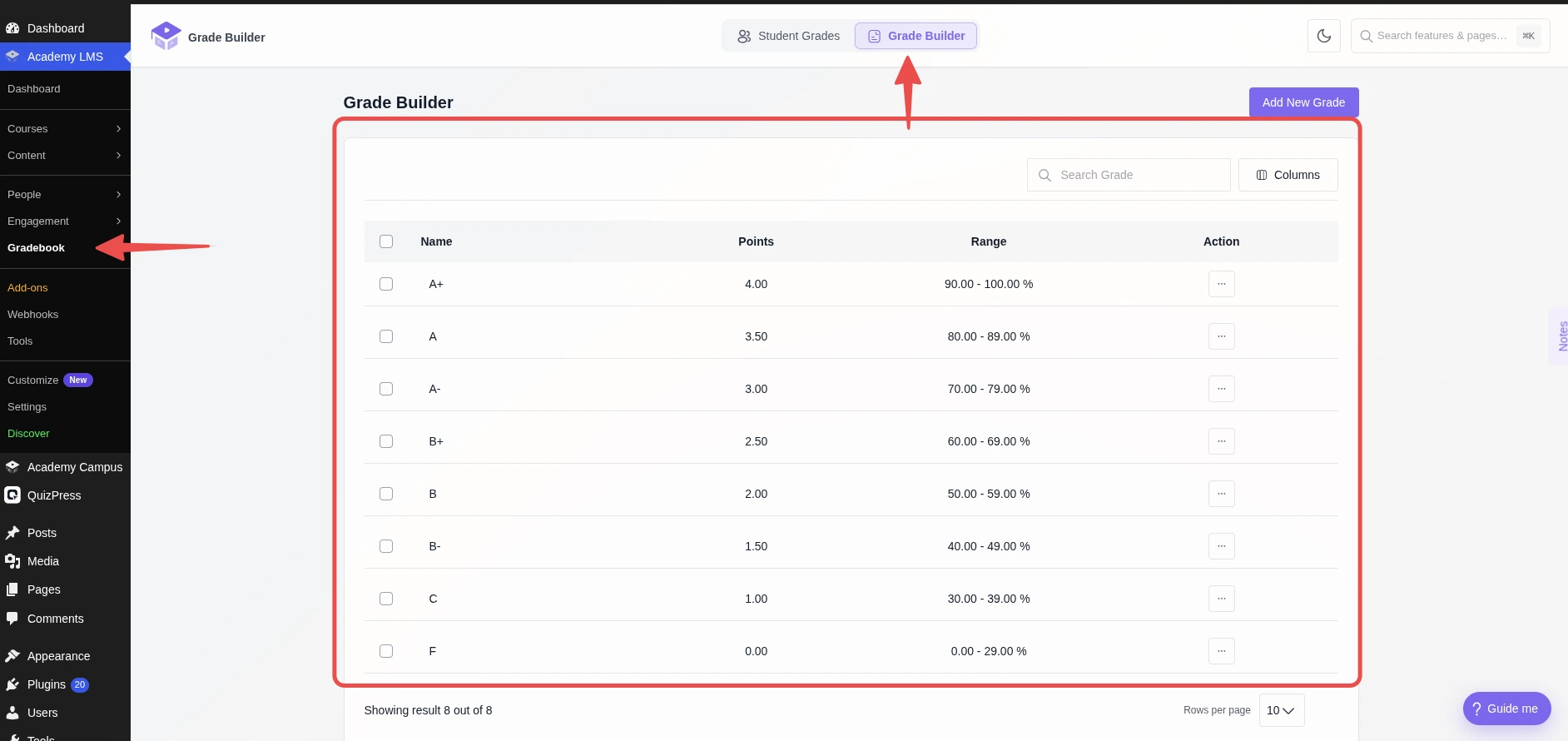Check the F grade row checkbox
This screenshot has height=741, width=1568.
tap(386, 651)
